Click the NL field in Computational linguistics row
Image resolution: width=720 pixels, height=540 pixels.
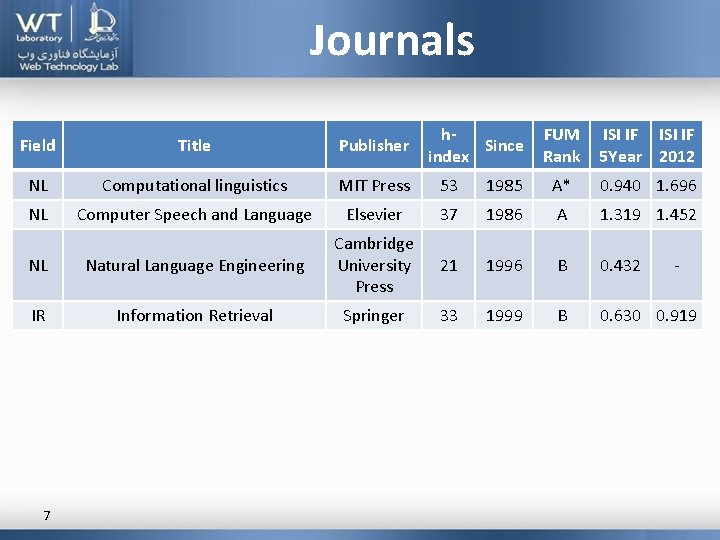pos(38,185)
